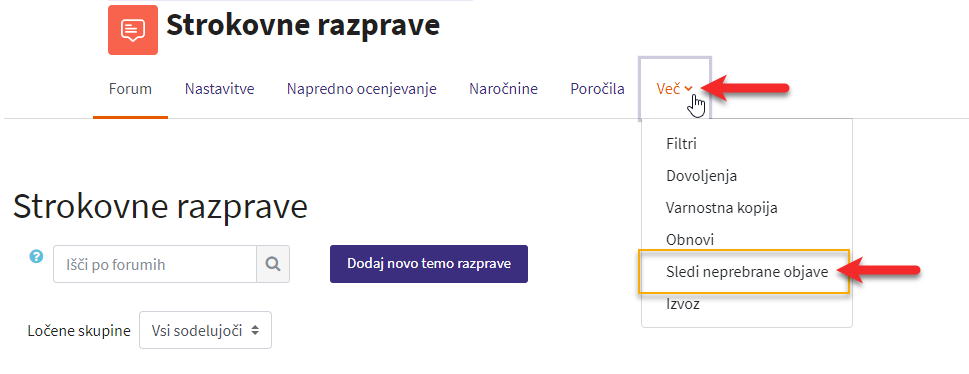Click the orange forum activity icon
The height and width of the screenshot is (374, 969).
point(133,30)
